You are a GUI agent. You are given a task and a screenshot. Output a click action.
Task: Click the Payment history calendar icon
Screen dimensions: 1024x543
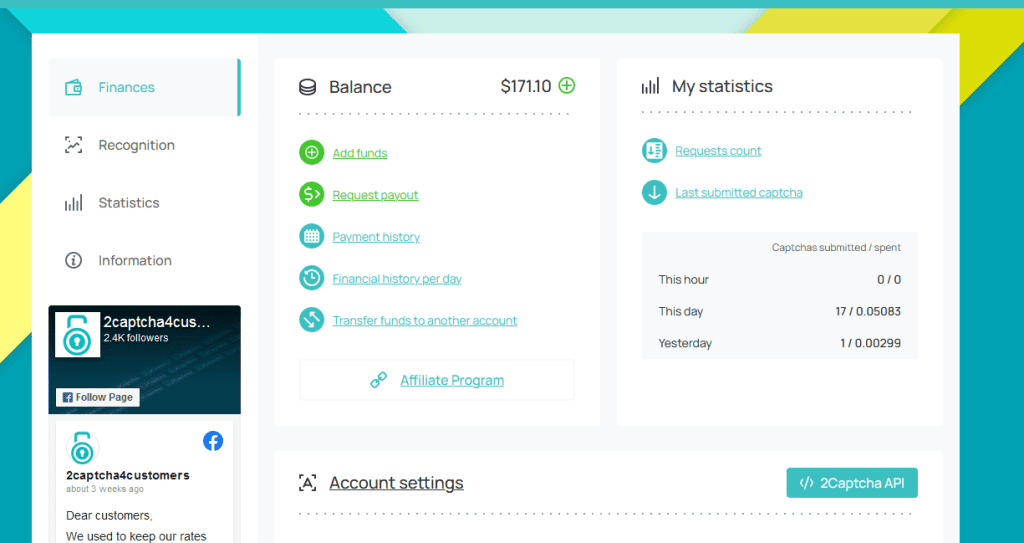point(312,237)
